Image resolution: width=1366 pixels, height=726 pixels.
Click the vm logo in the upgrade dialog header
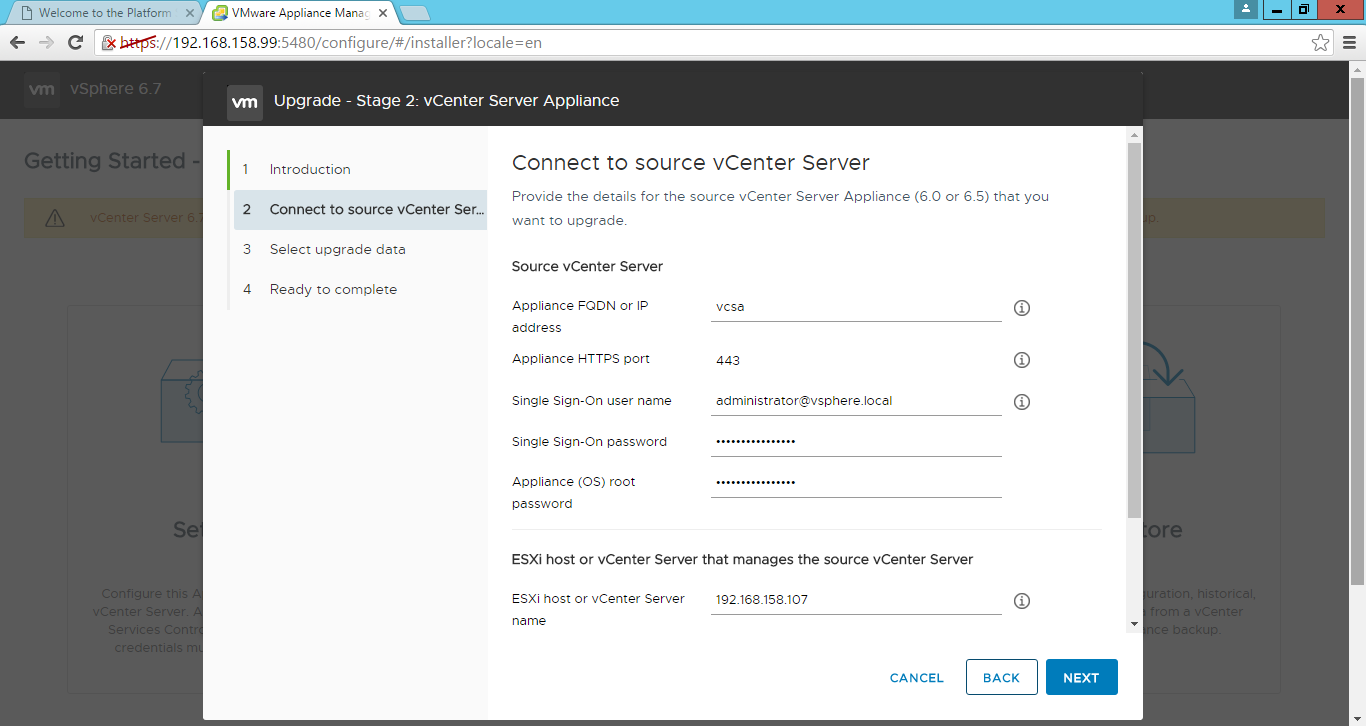click(x=245, y=101)
